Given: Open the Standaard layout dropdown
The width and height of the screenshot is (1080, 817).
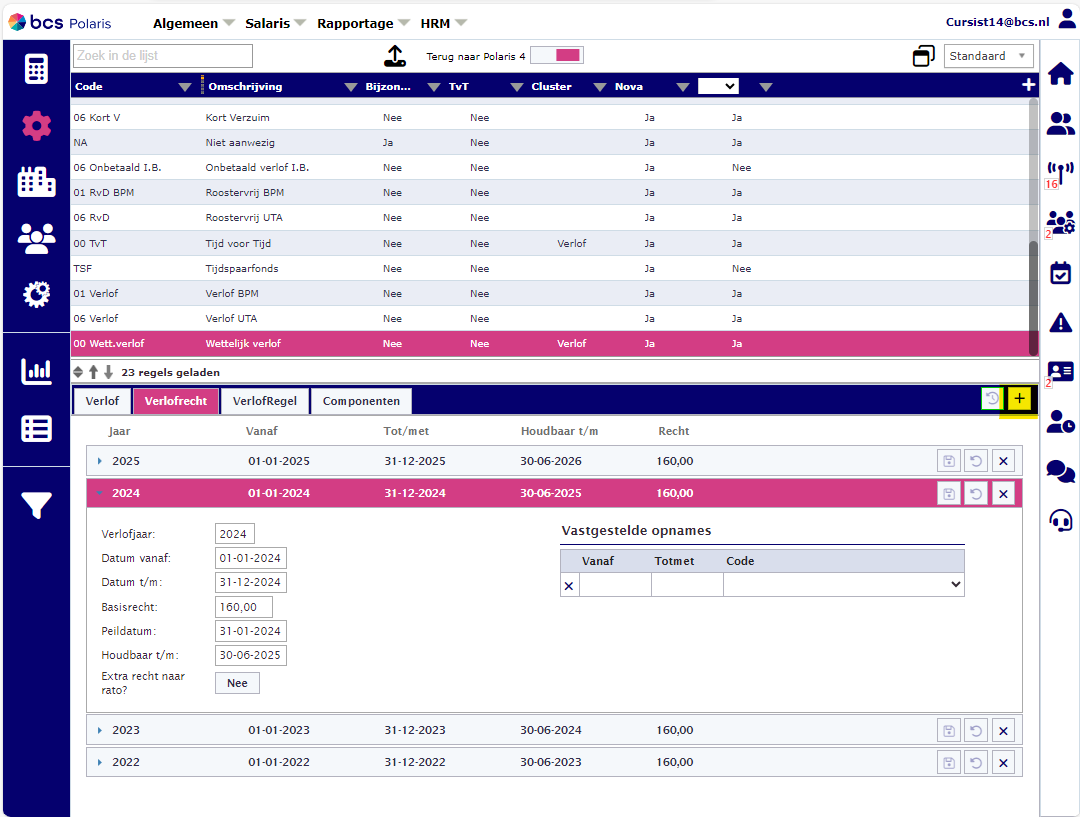Looking at the screenshot, I should [x=988, y=56].
